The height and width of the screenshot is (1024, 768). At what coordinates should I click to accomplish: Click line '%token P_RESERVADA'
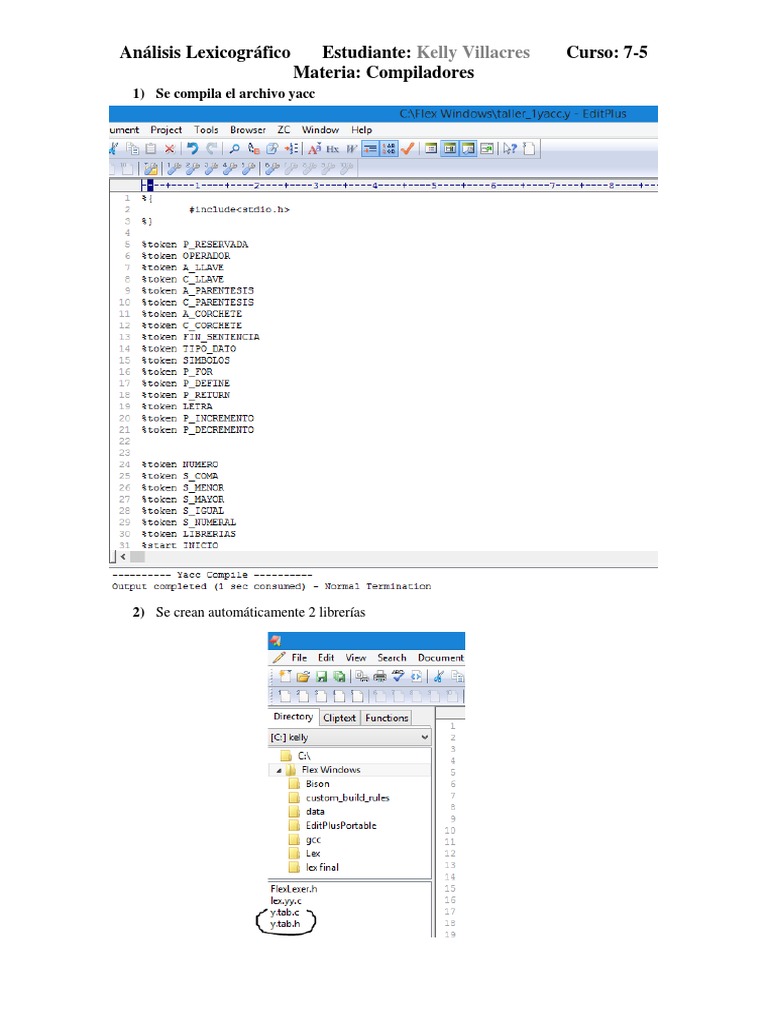tap(195, 244)
